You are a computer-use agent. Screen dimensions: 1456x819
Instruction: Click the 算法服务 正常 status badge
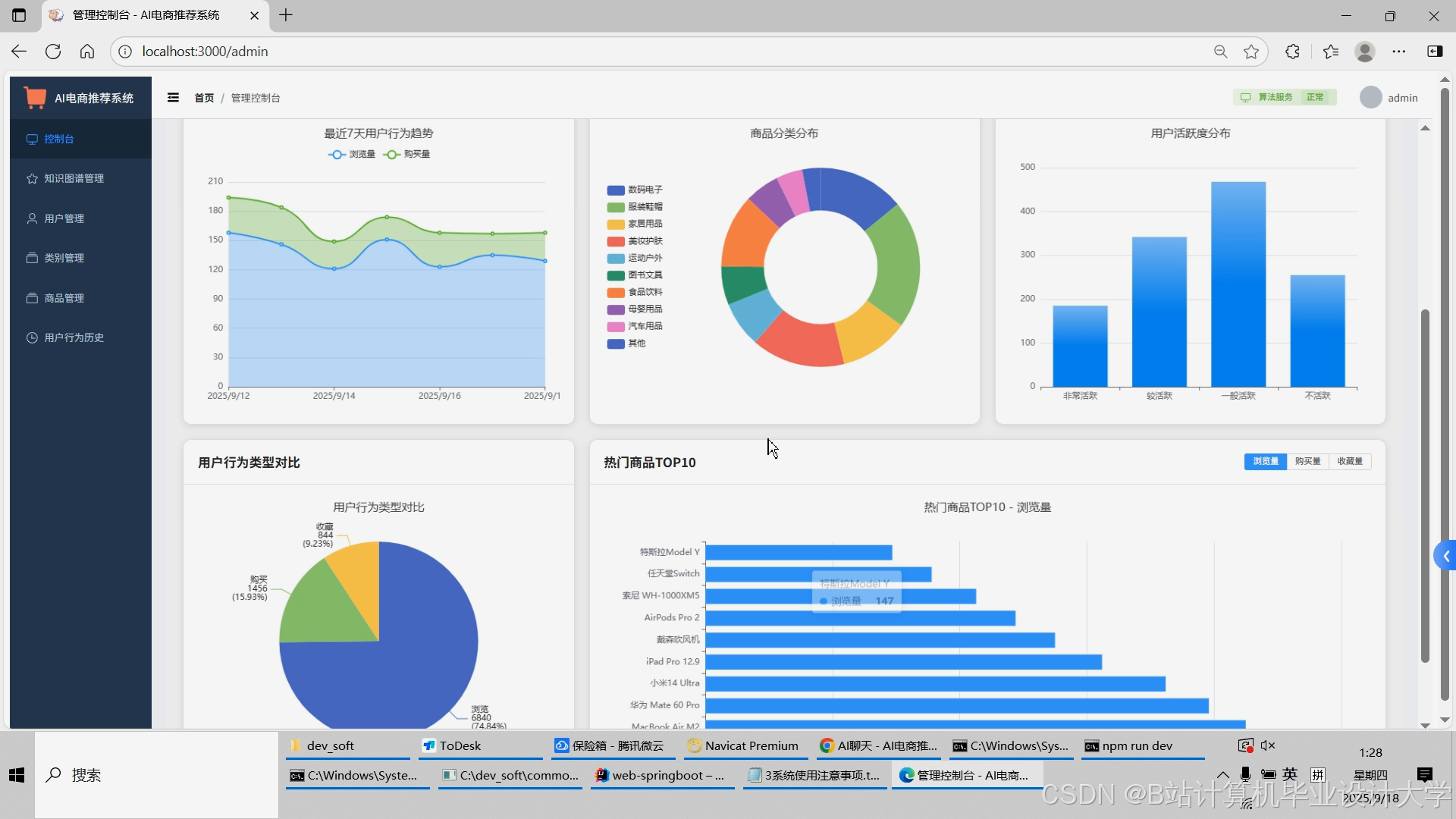pos(1284,98)
